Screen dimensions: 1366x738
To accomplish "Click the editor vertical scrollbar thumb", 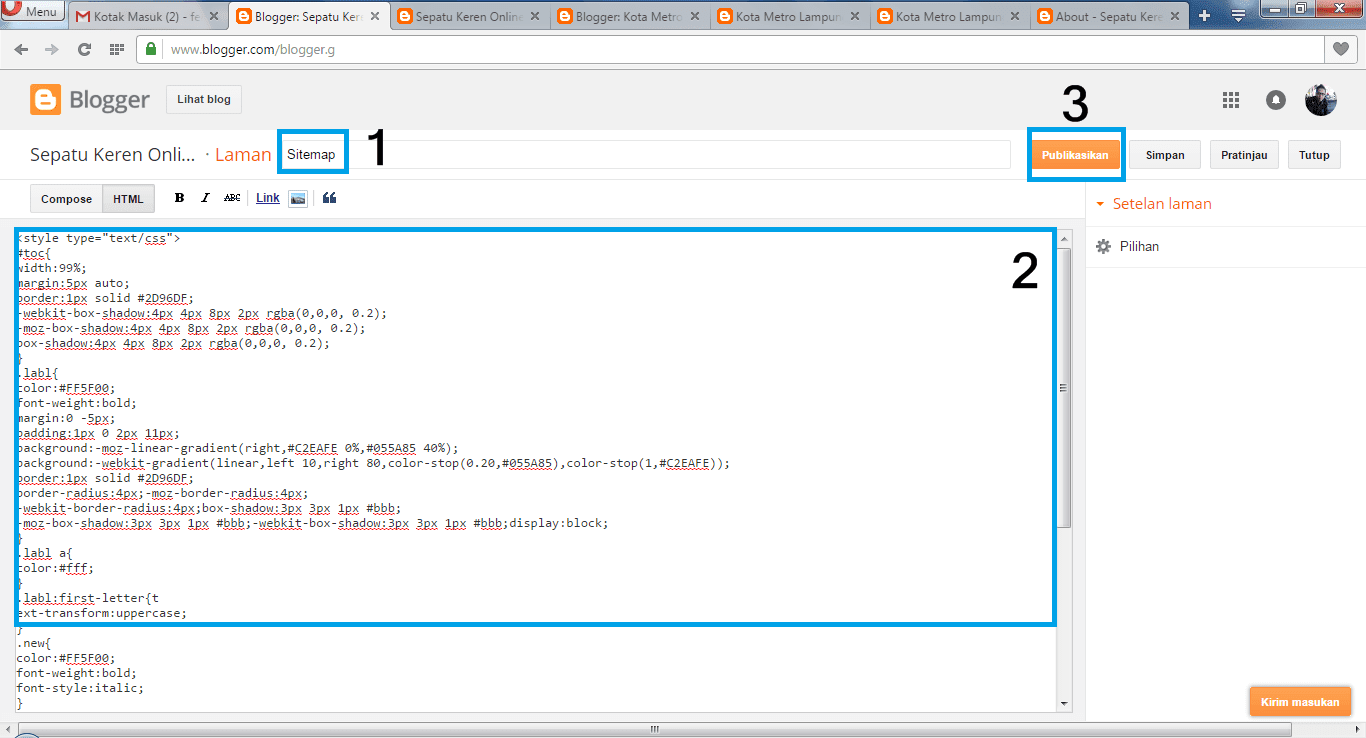I will (1064, 388).
